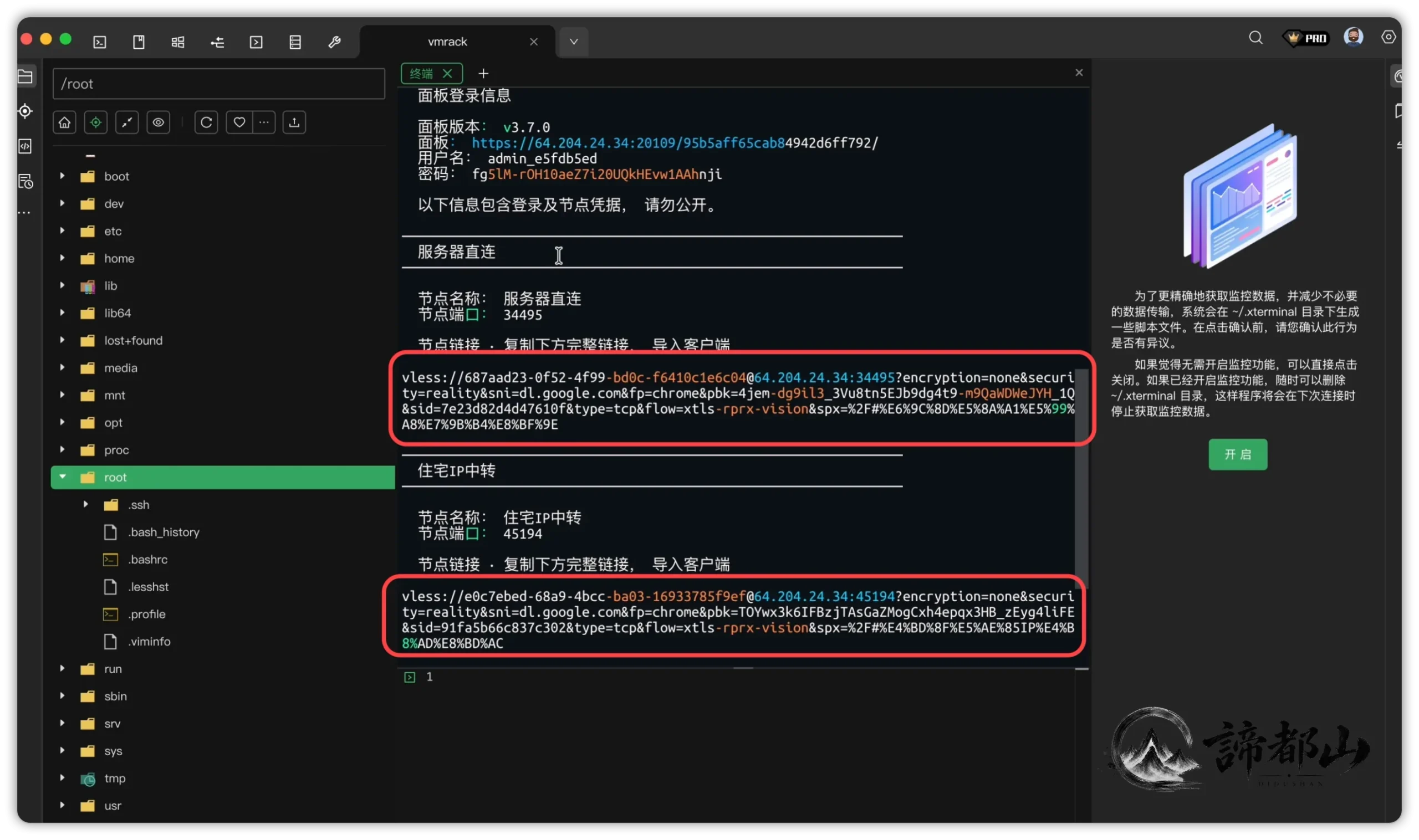This screenshot has width=1419, height=840.
Task: Open the panel URL link
Action: click(x=675, y=143)
